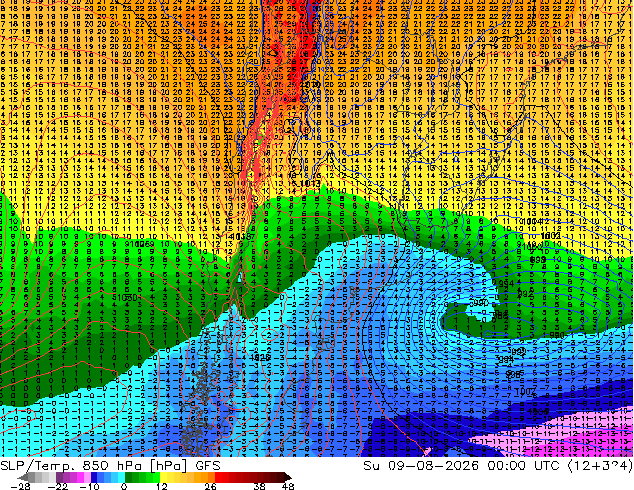Click the dark blue legend swatch above -10
Viewport: 634px width, 490px height.
pos(94,477)
